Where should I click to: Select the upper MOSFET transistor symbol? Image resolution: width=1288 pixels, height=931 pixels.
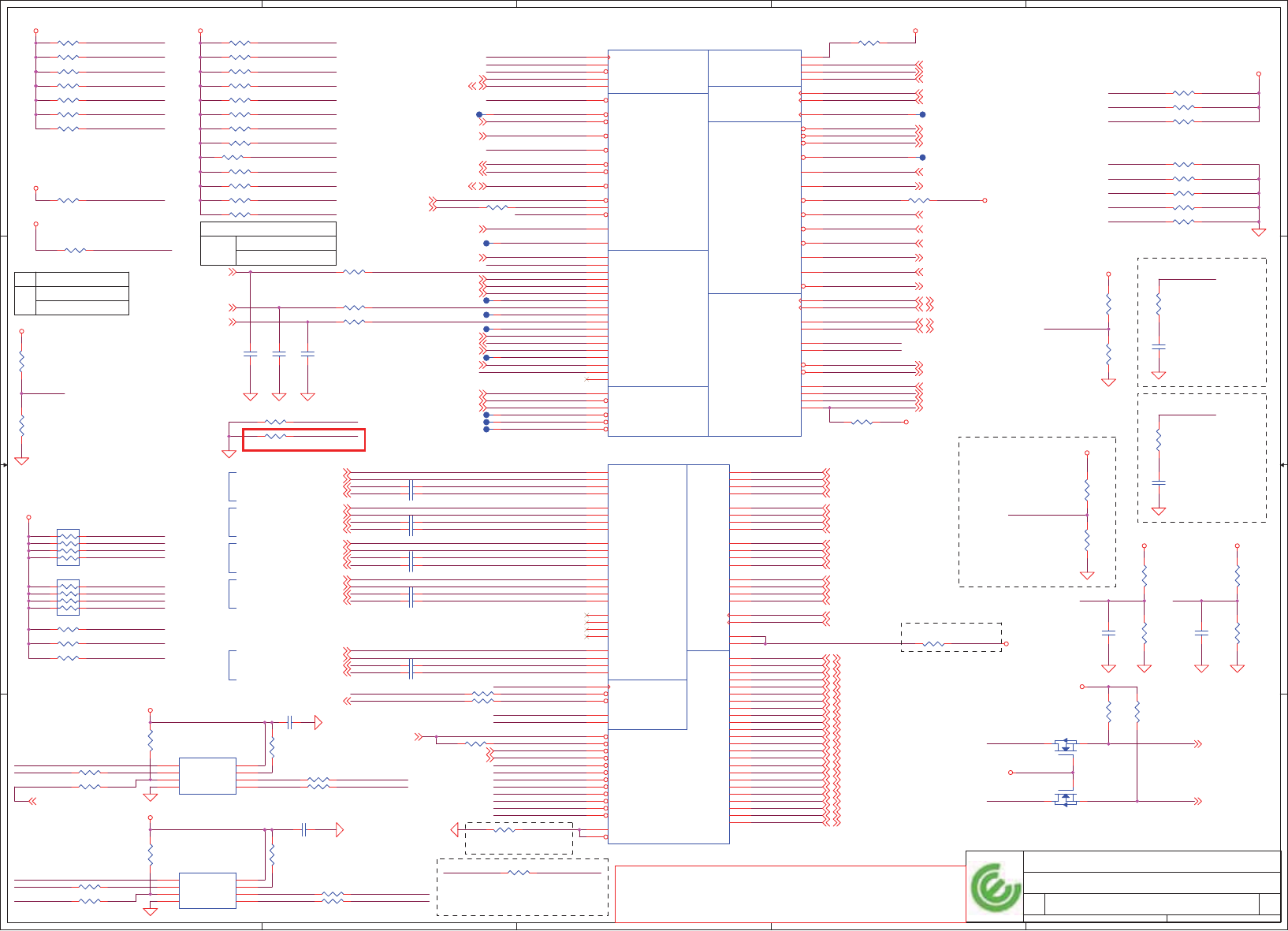[x=1066, y=744]
